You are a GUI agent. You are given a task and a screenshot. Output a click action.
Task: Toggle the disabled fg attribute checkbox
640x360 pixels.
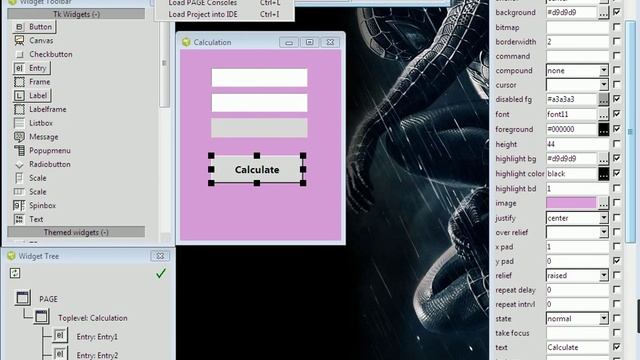pyautogui.click(x=616, y=99)
